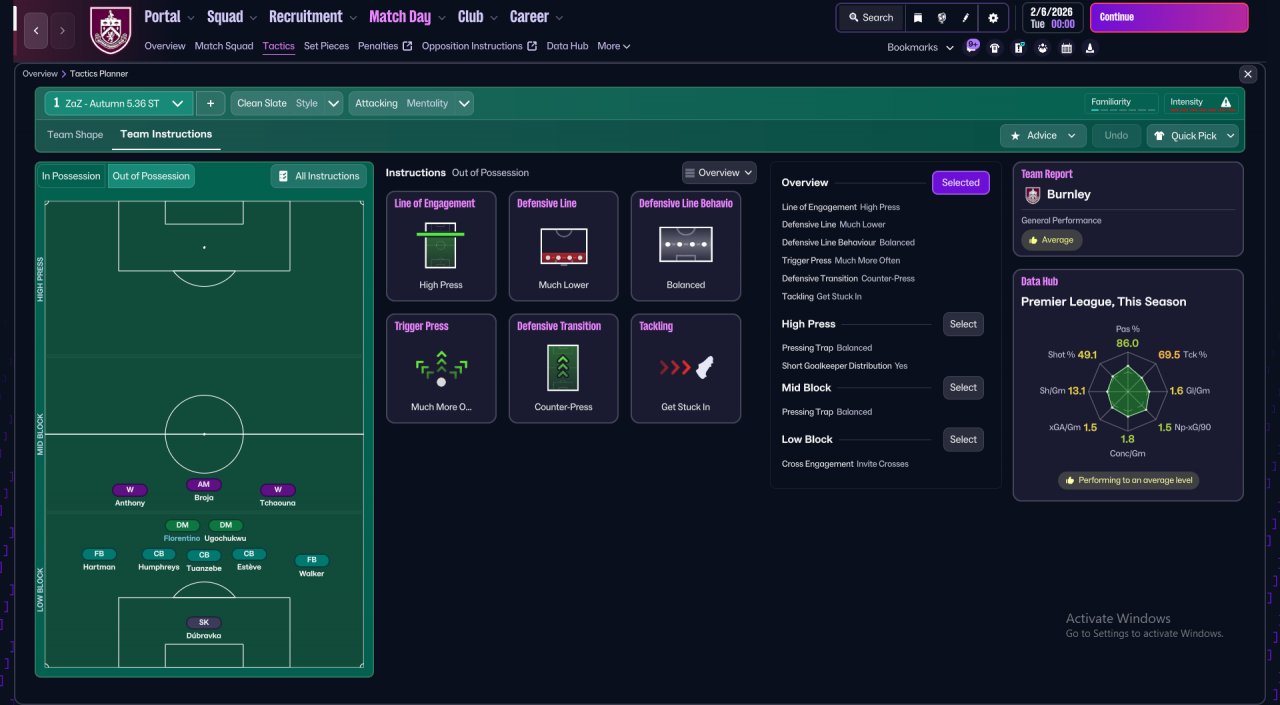1280x705 pixels.
Task: Expand the Quick Pick dropdown
Action: [1193, 135]
